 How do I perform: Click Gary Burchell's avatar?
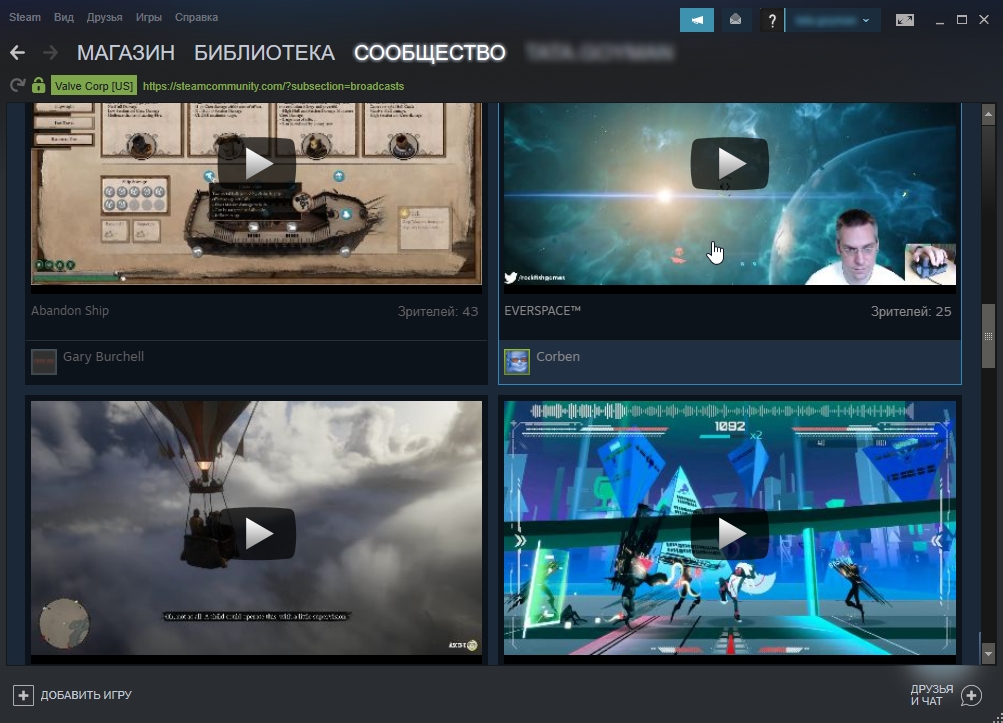43,362
